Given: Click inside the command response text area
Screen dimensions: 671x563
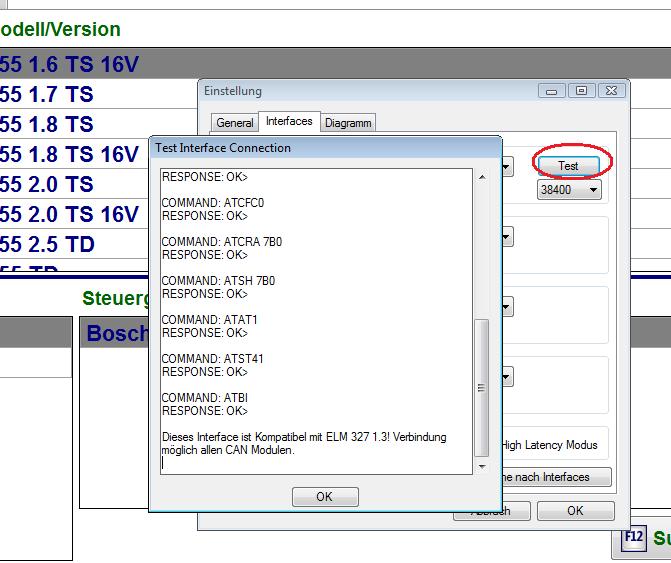Looking at the screenshot, I should (316, 320).
